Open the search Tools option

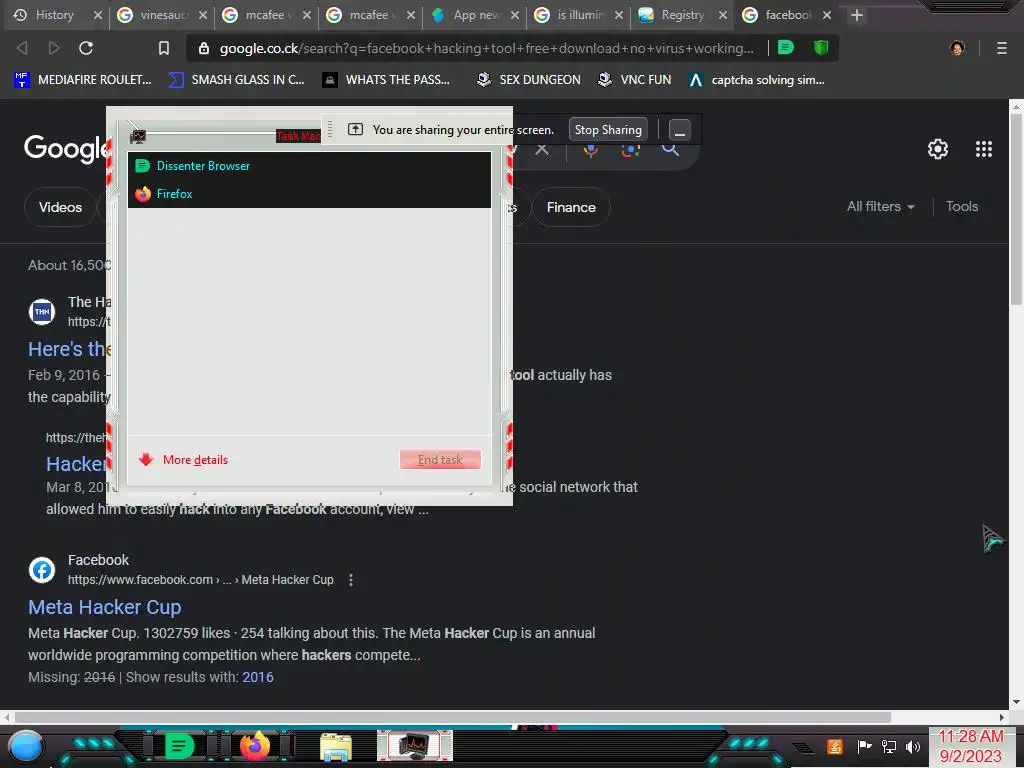click(961, 206)
